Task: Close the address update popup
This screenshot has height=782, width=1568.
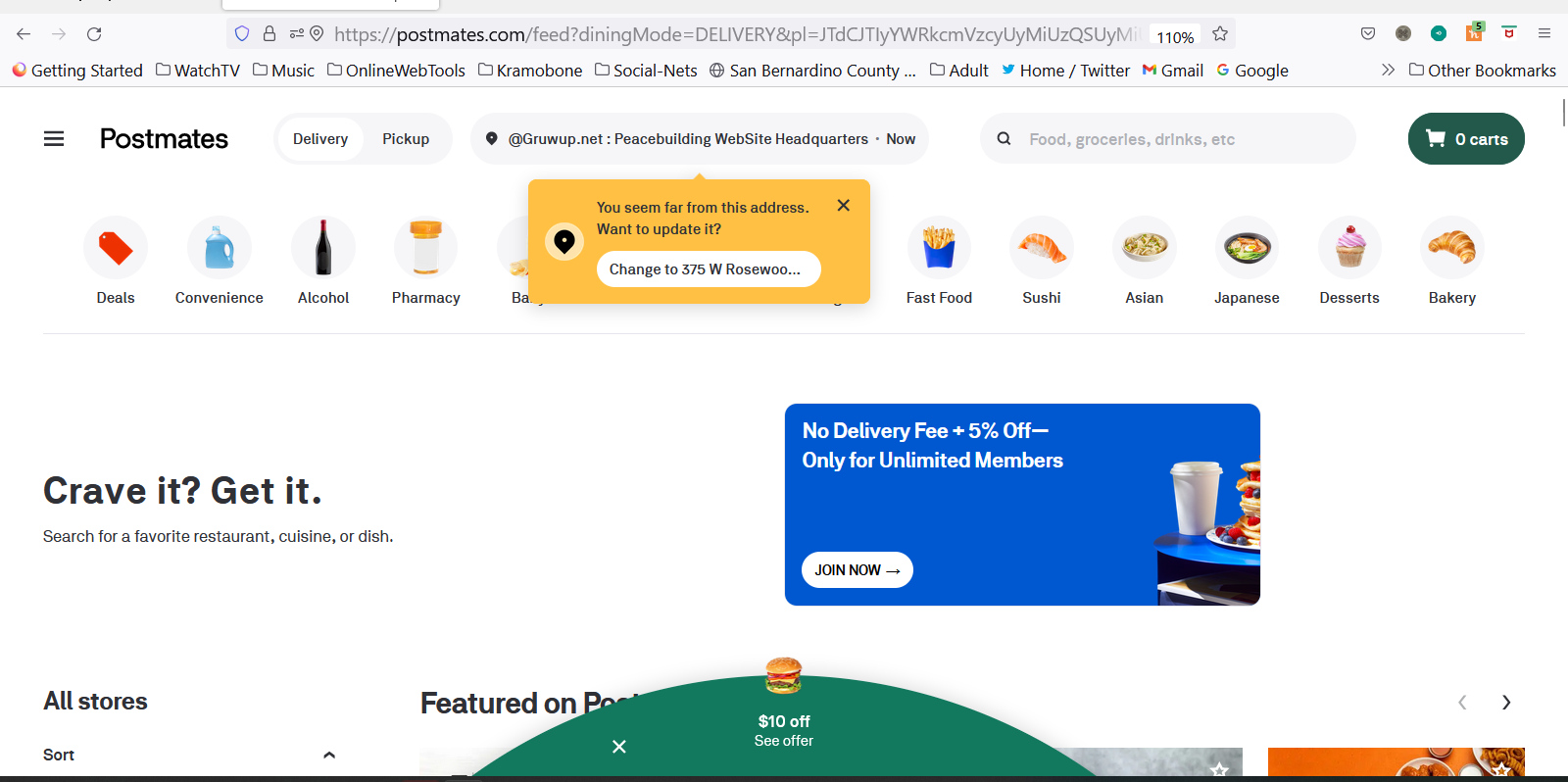Action: 844,205
